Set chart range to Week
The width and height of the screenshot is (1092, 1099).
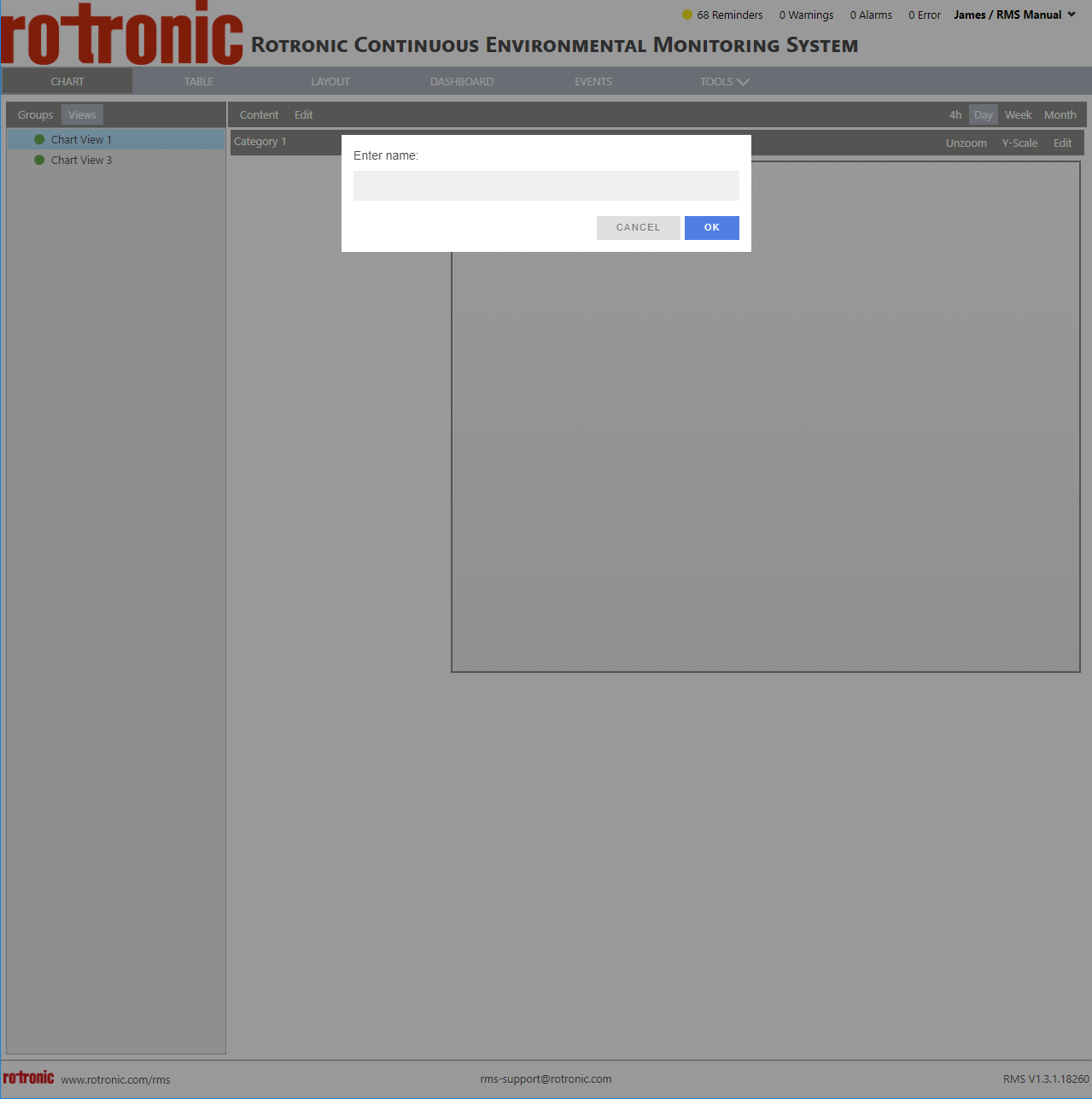pos(1018,115)
